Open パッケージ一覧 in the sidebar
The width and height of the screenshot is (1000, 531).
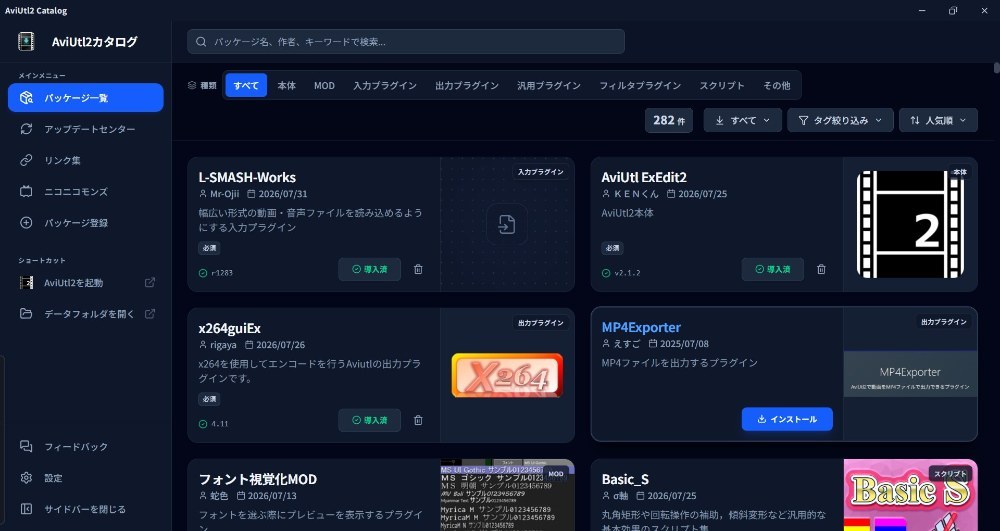pos(85,98)
